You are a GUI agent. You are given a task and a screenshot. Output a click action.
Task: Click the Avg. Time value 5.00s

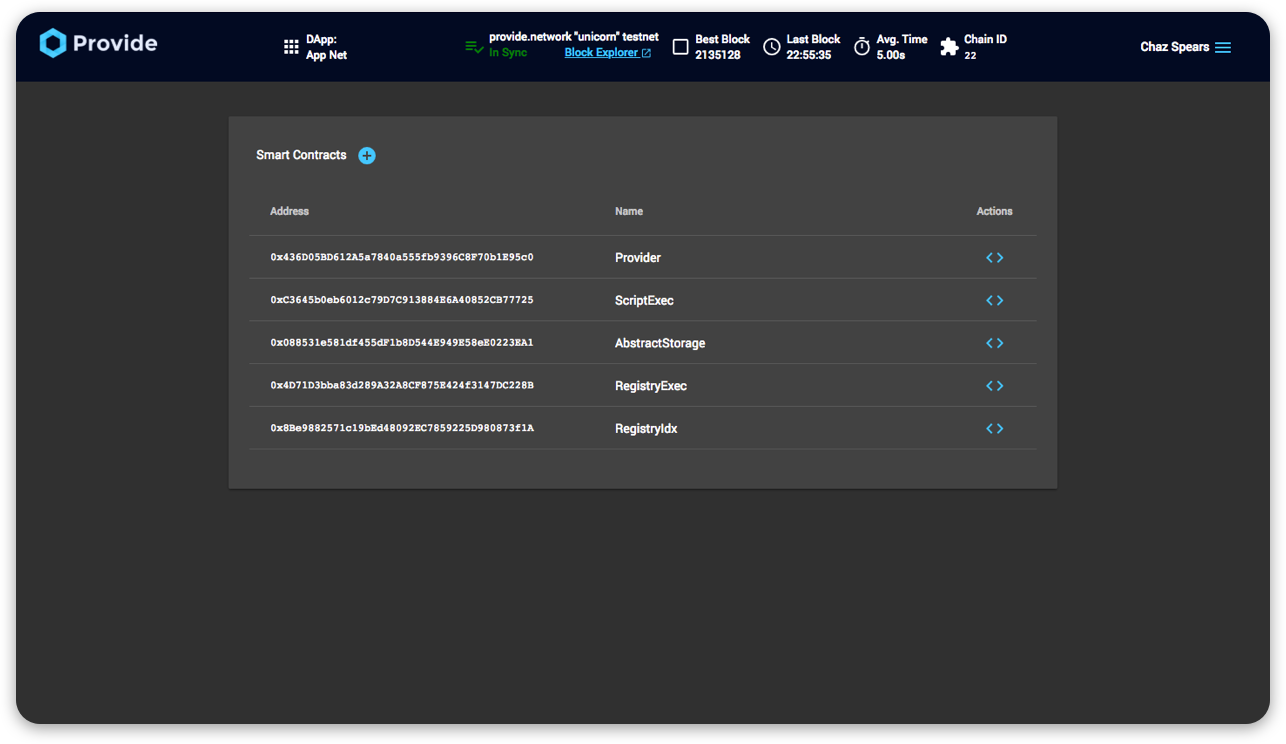[891, 55]
